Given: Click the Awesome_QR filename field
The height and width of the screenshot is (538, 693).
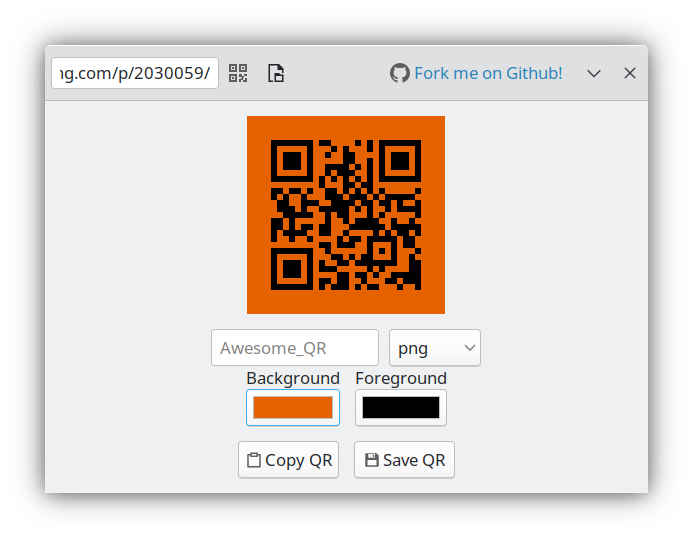Looking at the screenshot, I should (295, 347).
